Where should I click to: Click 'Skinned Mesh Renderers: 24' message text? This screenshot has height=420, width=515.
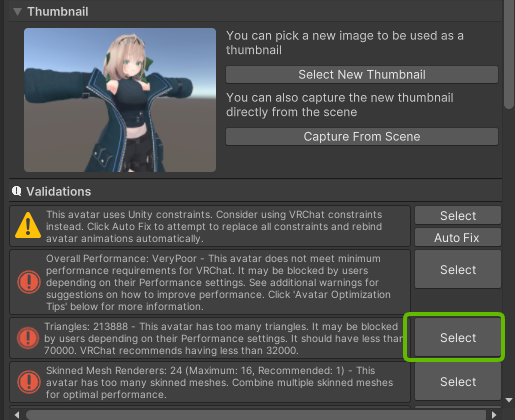pyautogui.click(x=219, y=382)
